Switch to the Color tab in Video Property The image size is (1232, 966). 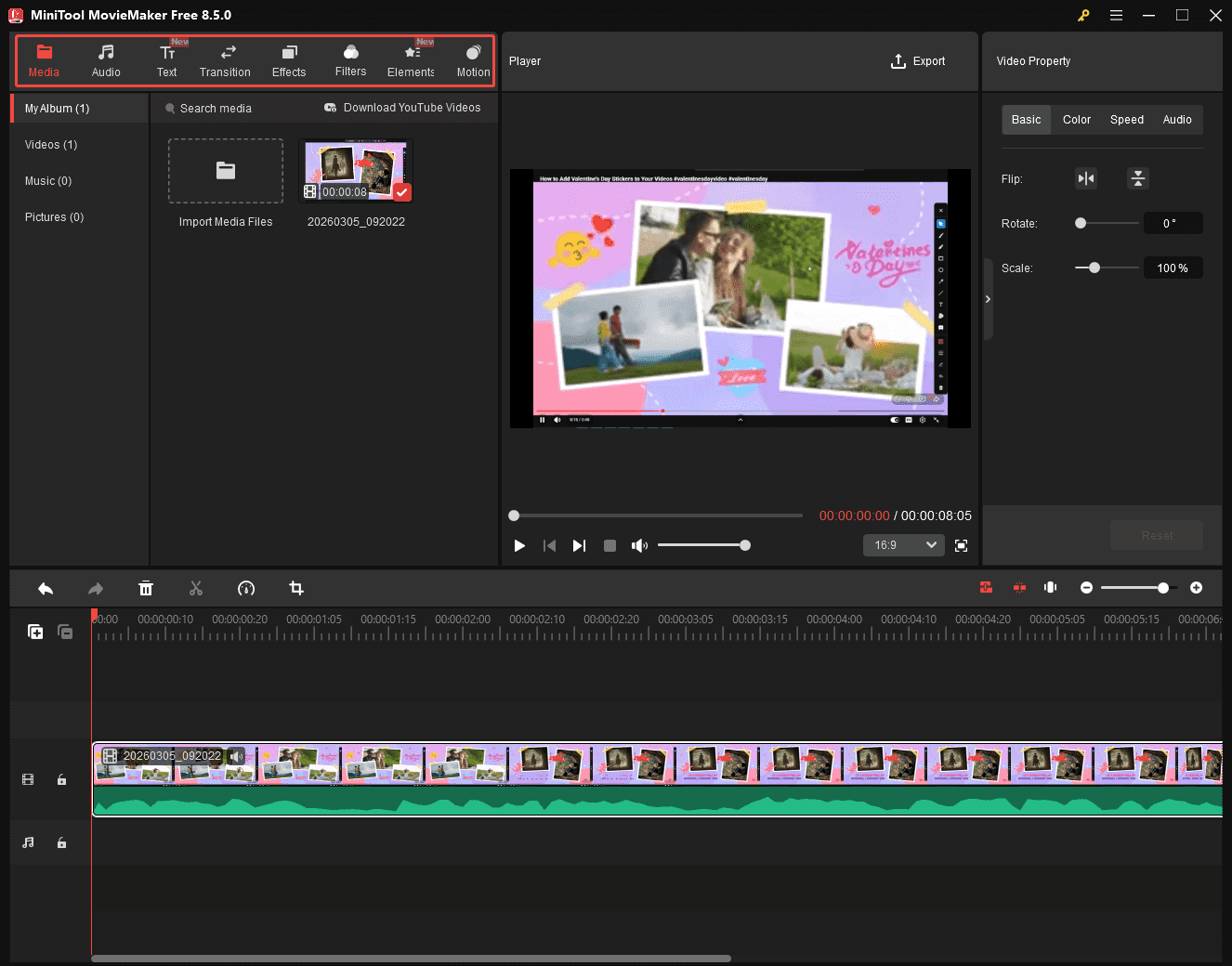click(1076, 119)
